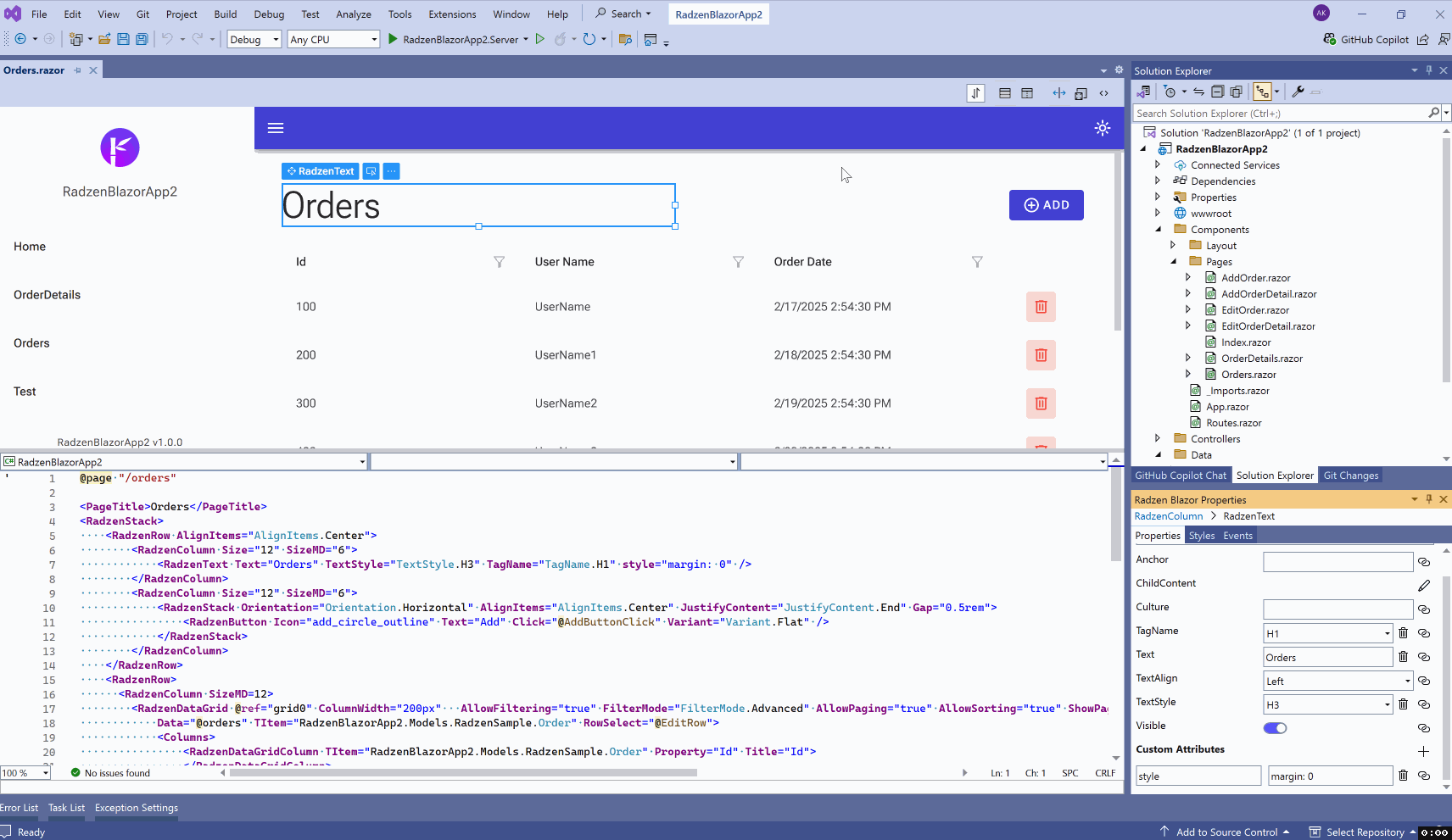Click the Save icon in toolbar
Screen dimensions: 1452x840
[123, 39]
